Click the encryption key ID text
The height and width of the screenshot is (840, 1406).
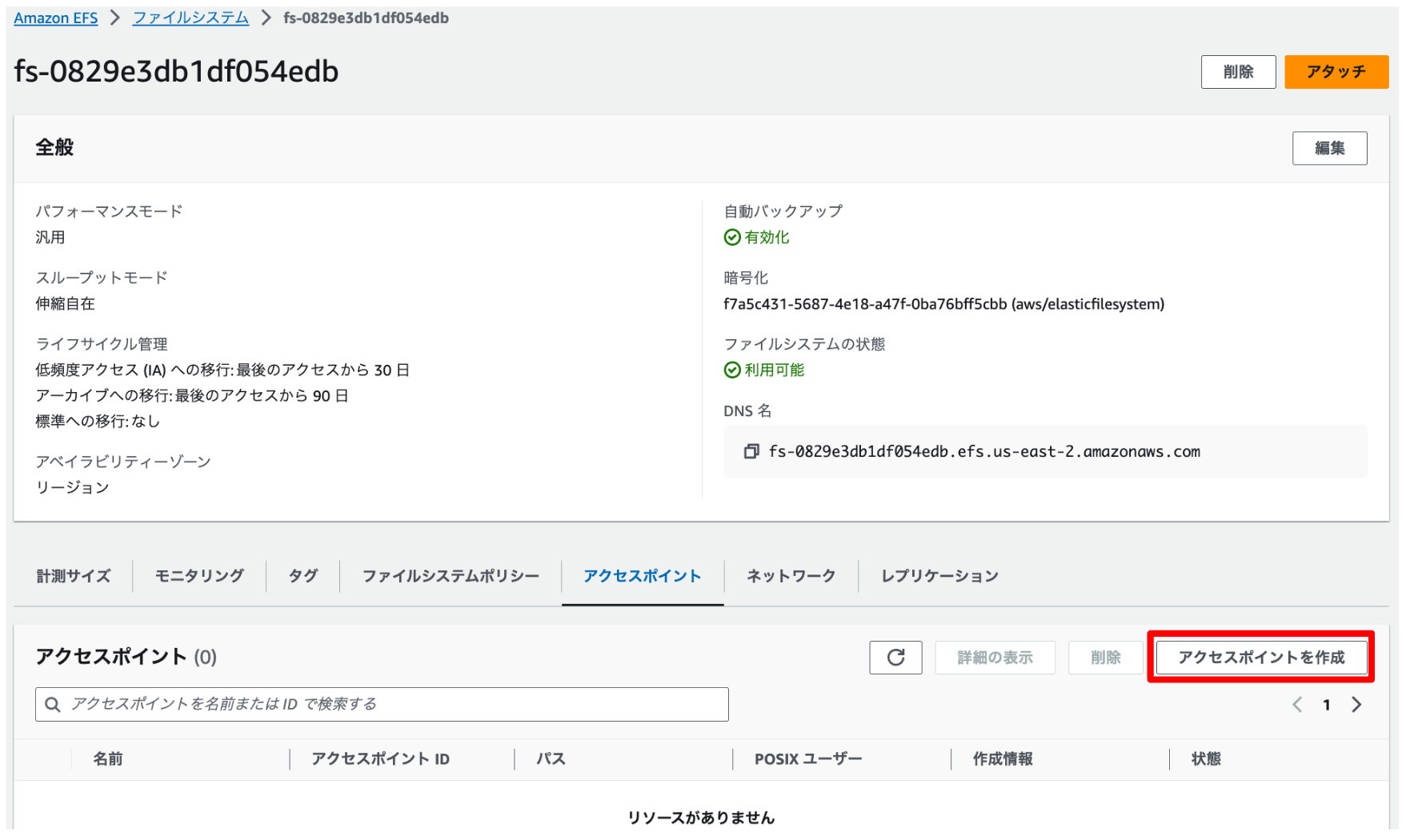944,304
